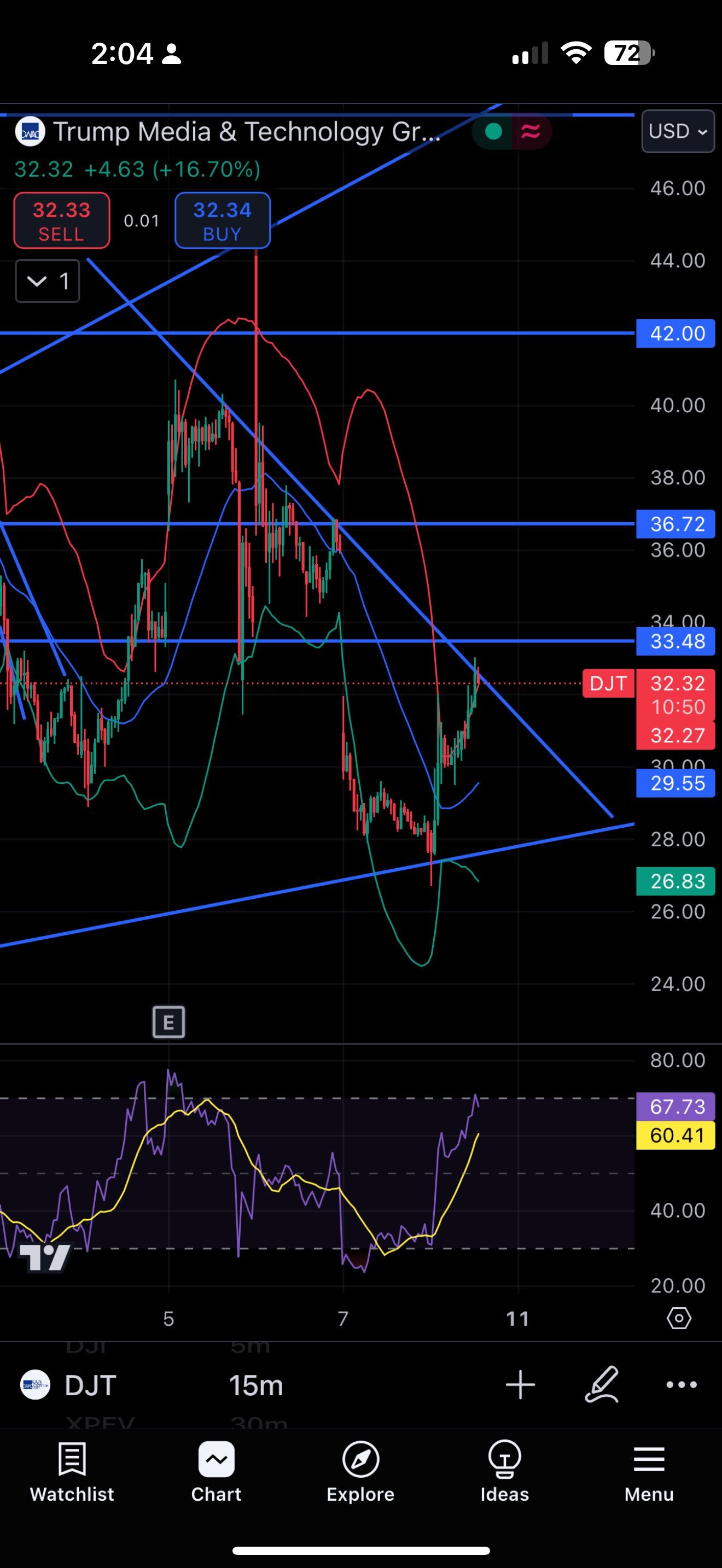Open the three dots more options

681,1385
